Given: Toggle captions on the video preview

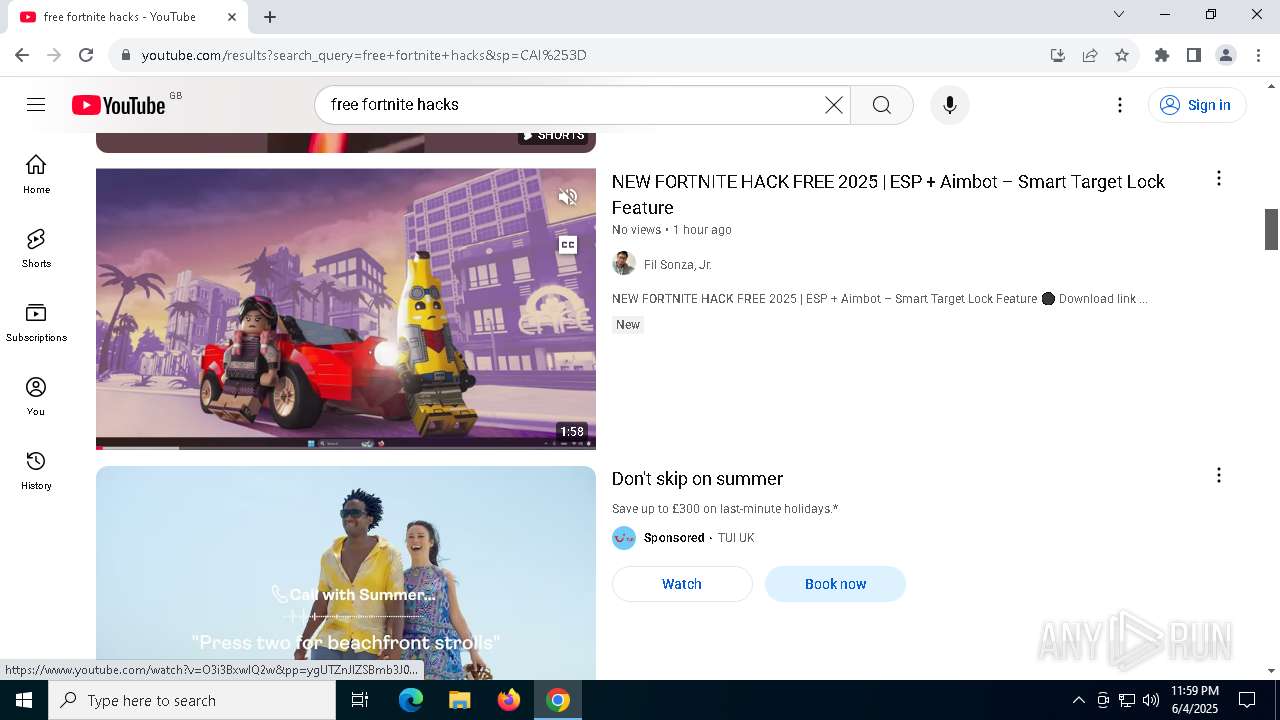Looking at the screenshot, I should (x=568, y=245).
